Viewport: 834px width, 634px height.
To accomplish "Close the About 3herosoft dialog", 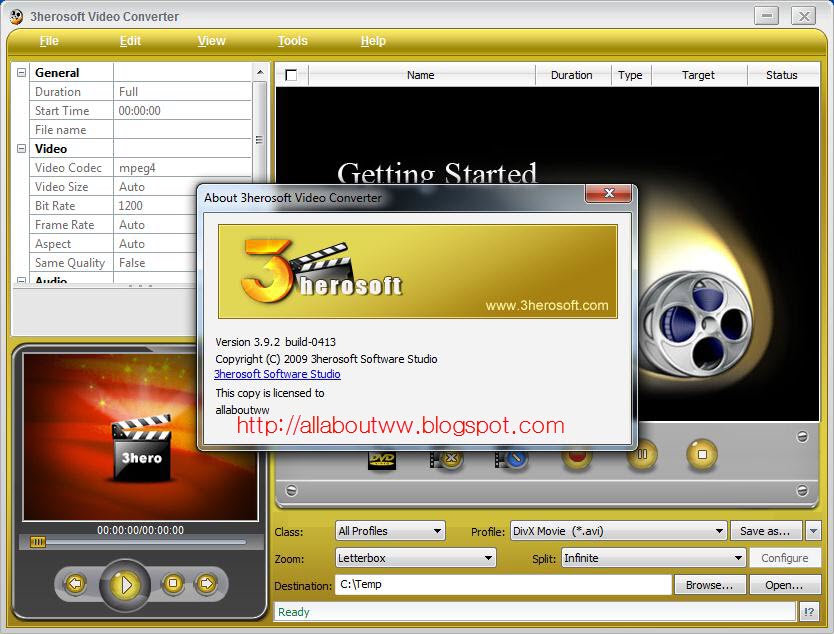I will point(608,193).
